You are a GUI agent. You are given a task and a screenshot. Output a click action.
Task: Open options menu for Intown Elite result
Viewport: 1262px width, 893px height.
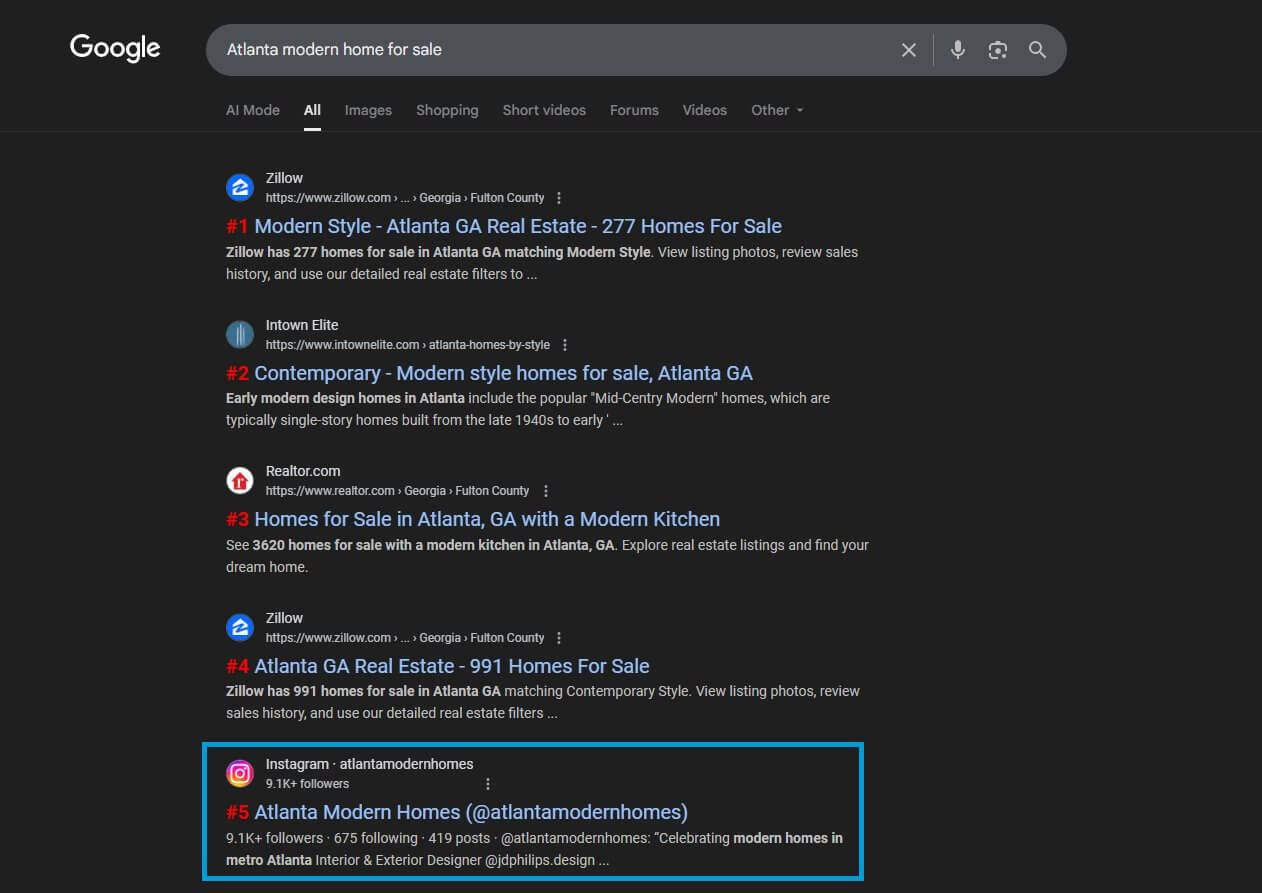coord(564,345)
